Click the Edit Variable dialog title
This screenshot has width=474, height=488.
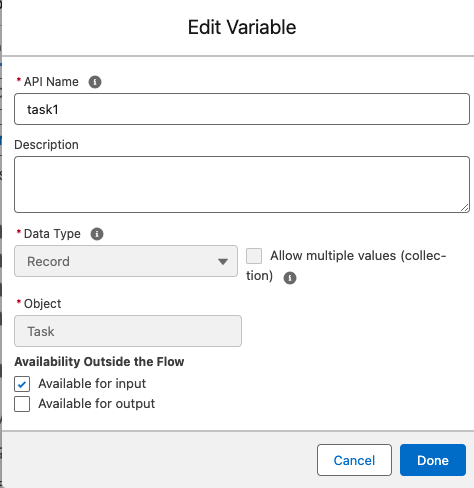[242, 27]
